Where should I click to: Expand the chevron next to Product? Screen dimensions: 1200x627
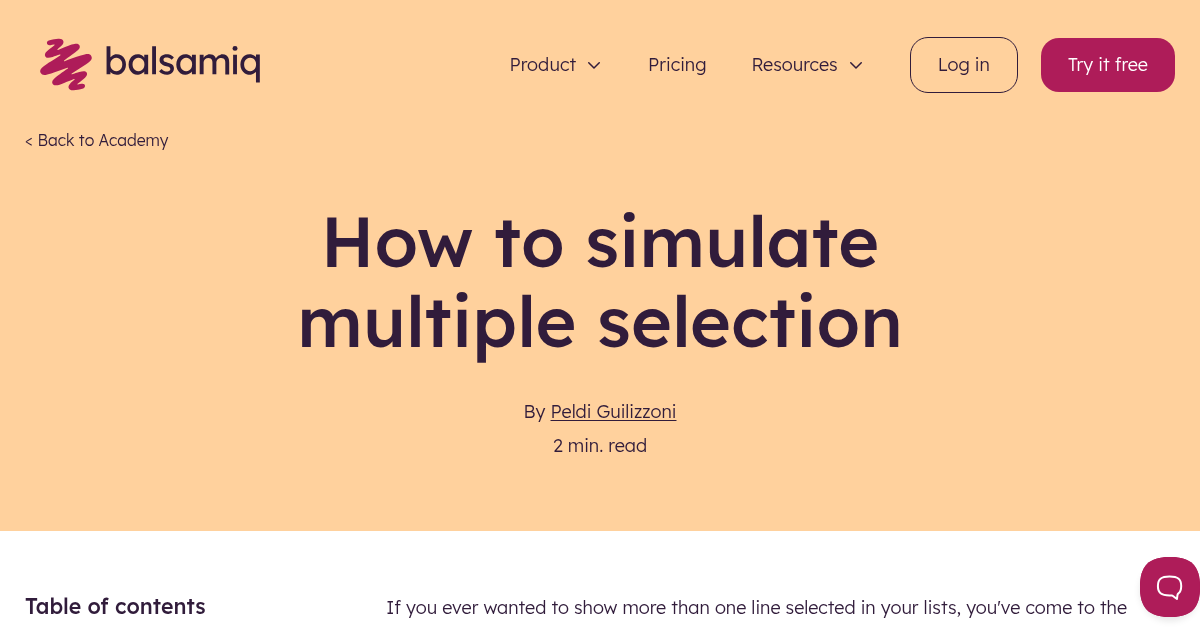click(x=594, y=65)
